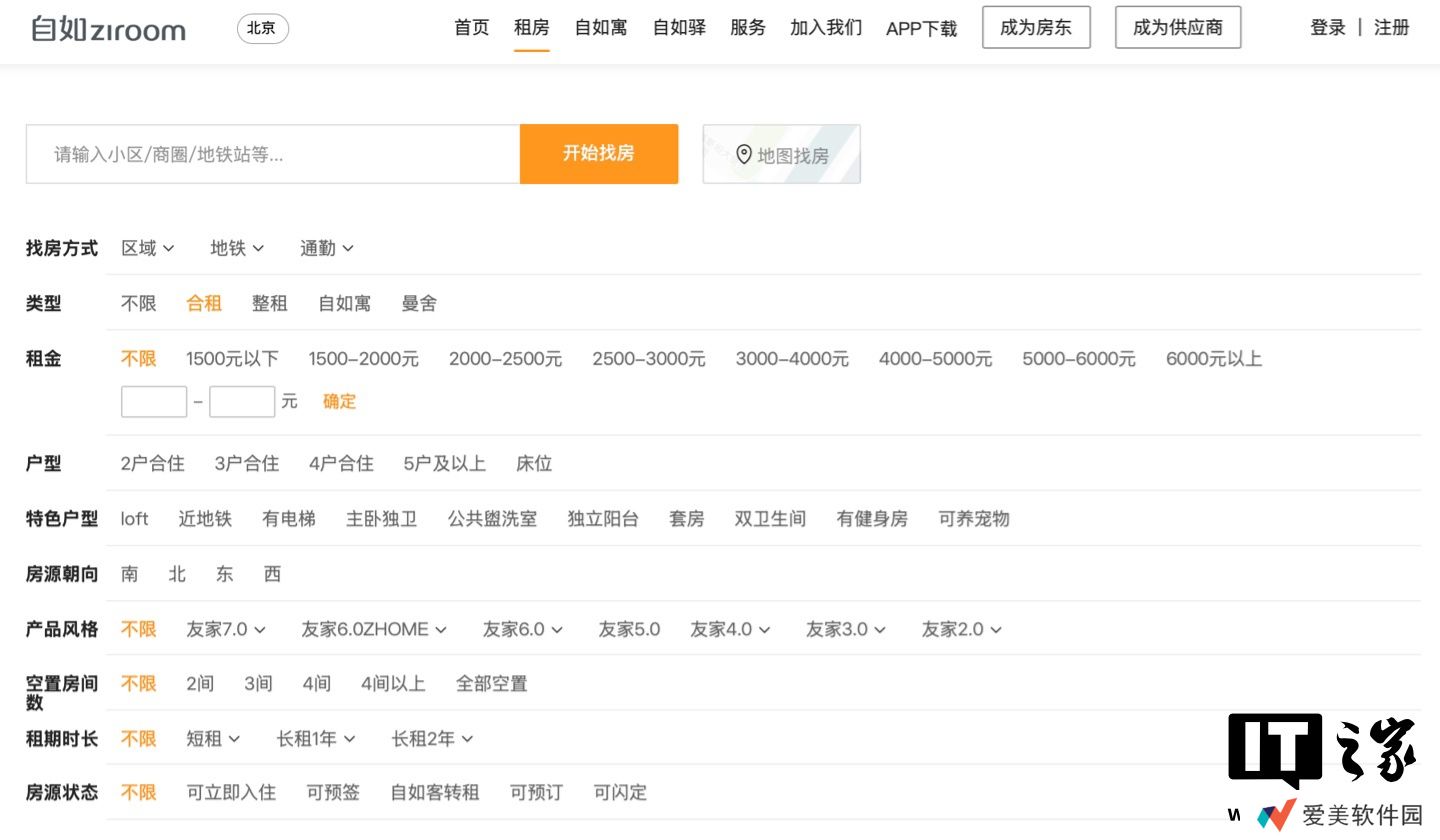
Task: Focus the community/subway search input field
Action: pos(272,154)
